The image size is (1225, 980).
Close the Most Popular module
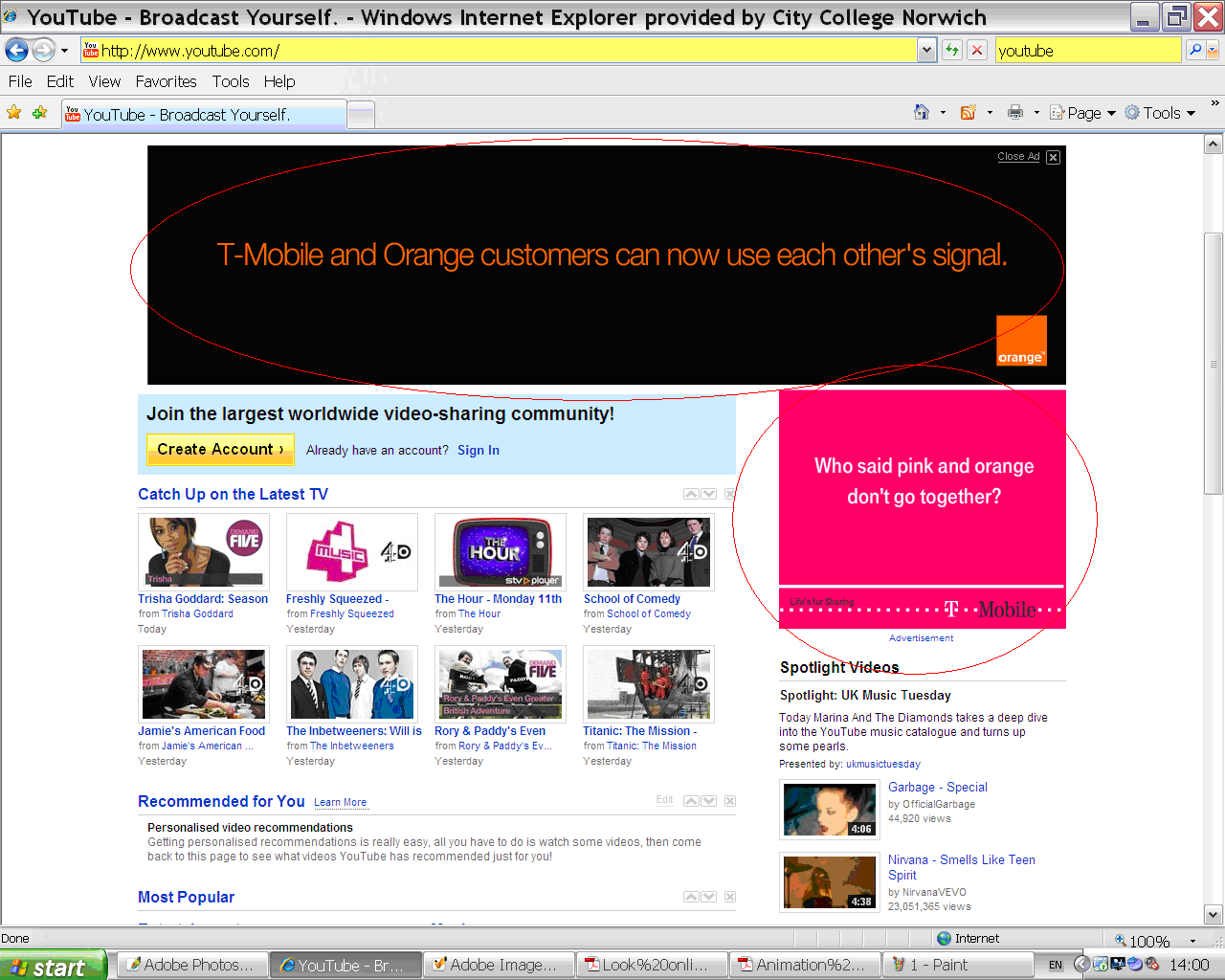coord(729,897)
